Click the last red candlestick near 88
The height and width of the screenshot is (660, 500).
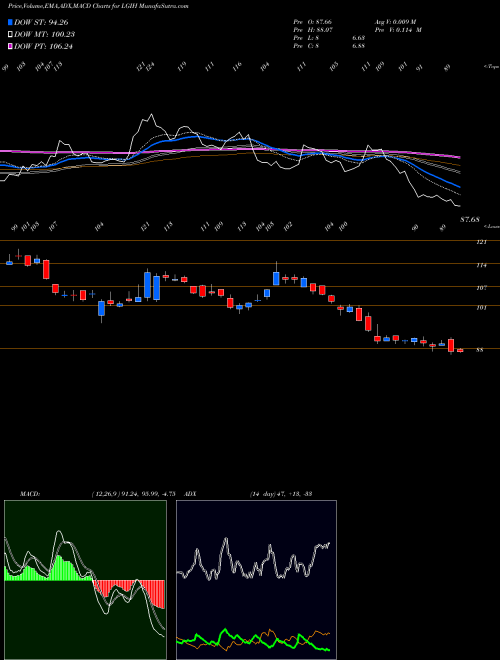click(x=460, y=350)
